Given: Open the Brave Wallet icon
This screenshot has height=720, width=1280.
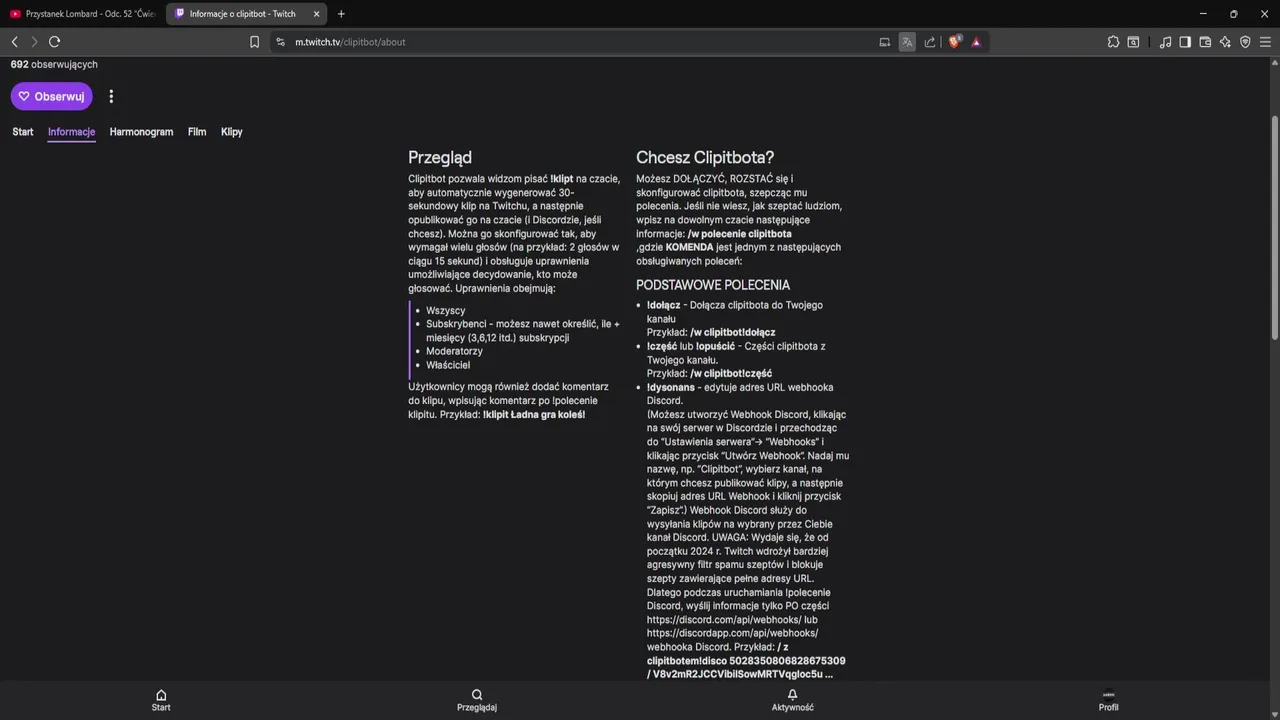Looking at the screenshot, I should (x=1205, y=42).
